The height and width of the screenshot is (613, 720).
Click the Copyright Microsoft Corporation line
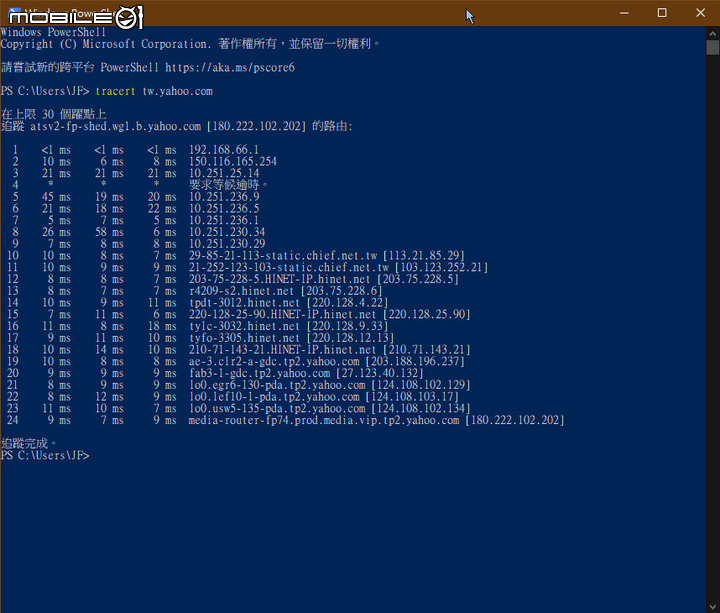tap(190, 44)
